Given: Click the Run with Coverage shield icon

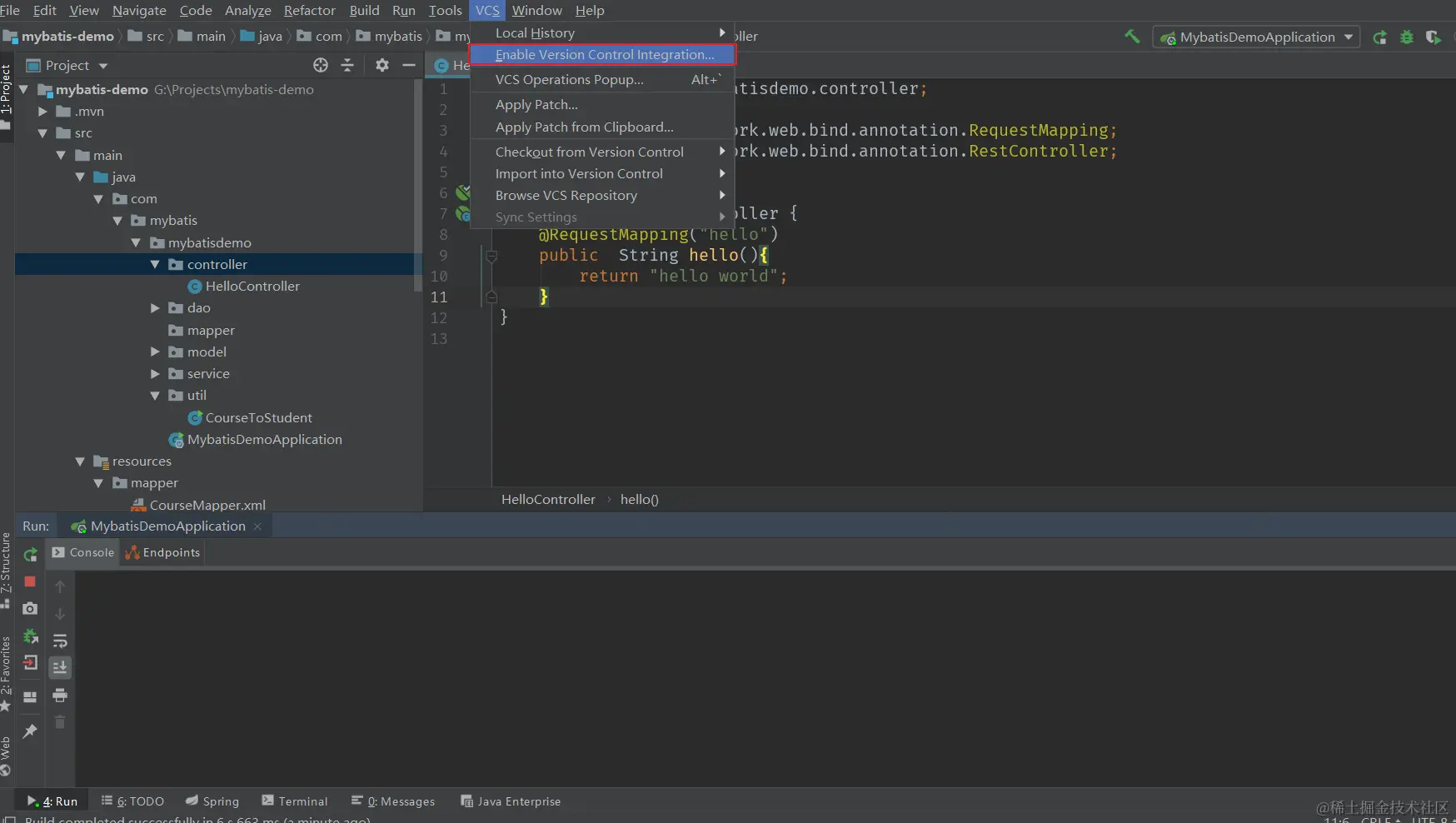Looking at the screenshot, I should [1433, 37].
